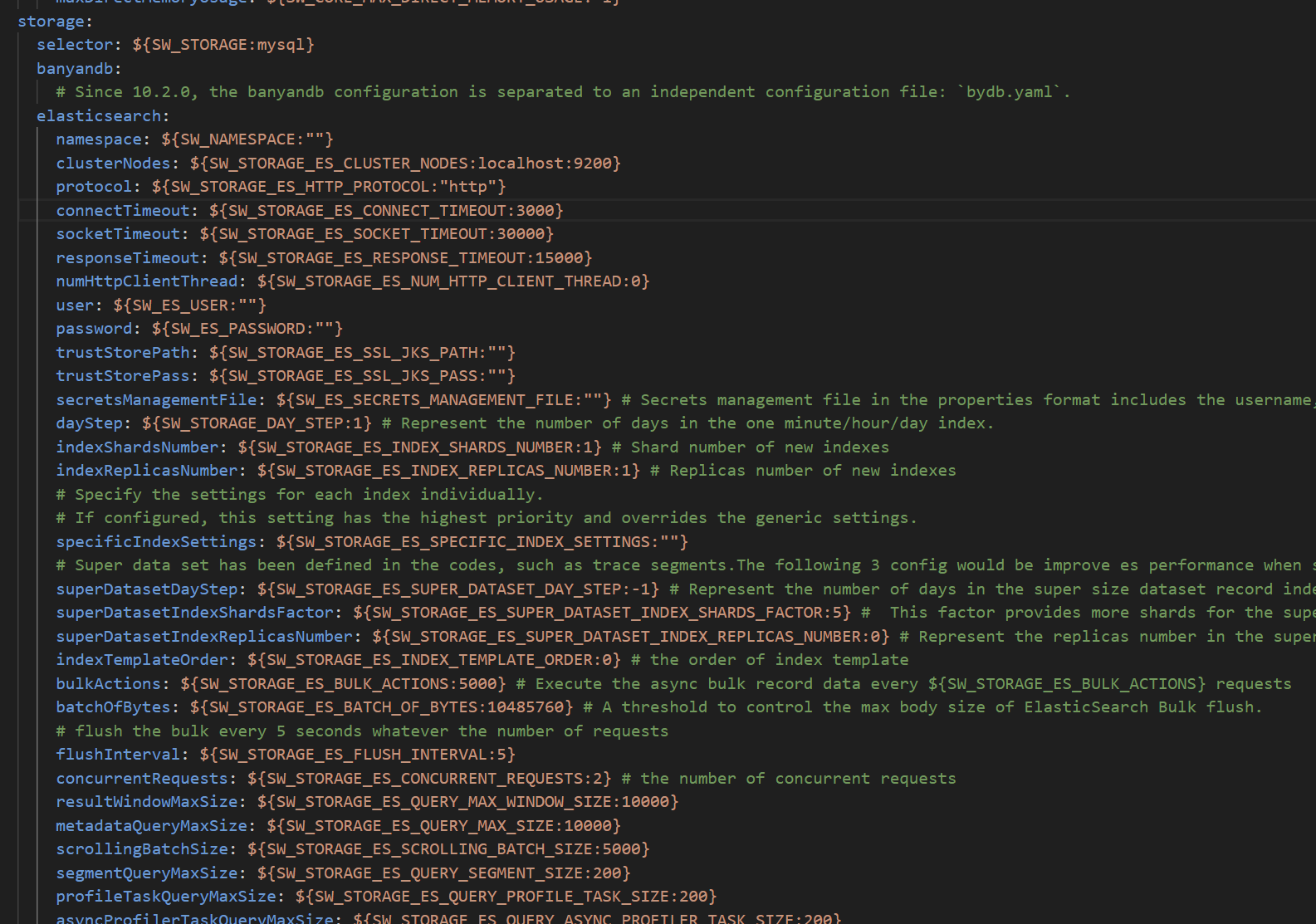
Task: Click the 'numHttpClientThread' key
Action: pos(147,281)
